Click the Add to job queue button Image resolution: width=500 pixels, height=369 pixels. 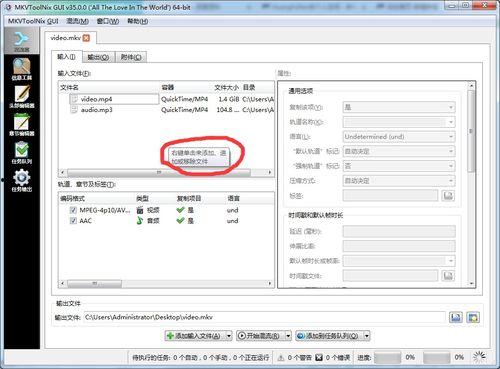(x=329, y=336)
